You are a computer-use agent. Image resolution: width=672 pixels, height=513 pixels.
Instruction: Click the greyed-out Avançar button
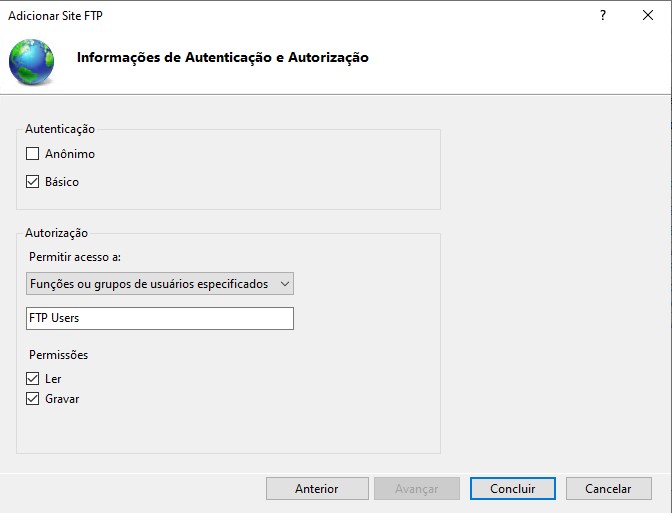click(x=416, y=489)
